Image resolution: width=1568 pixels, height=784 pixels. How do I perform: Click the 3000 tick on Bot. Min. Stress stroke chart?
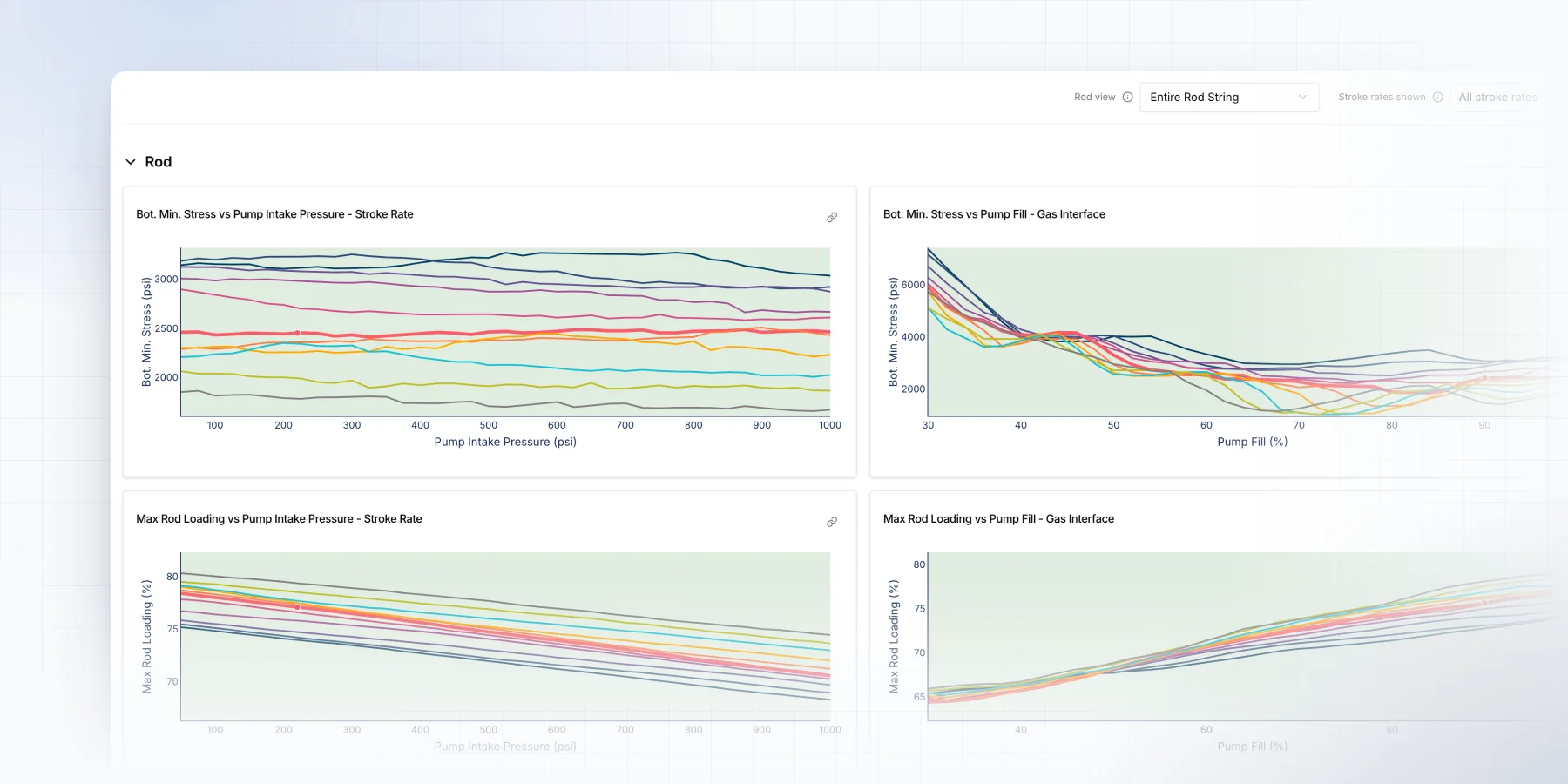(166, 280)
